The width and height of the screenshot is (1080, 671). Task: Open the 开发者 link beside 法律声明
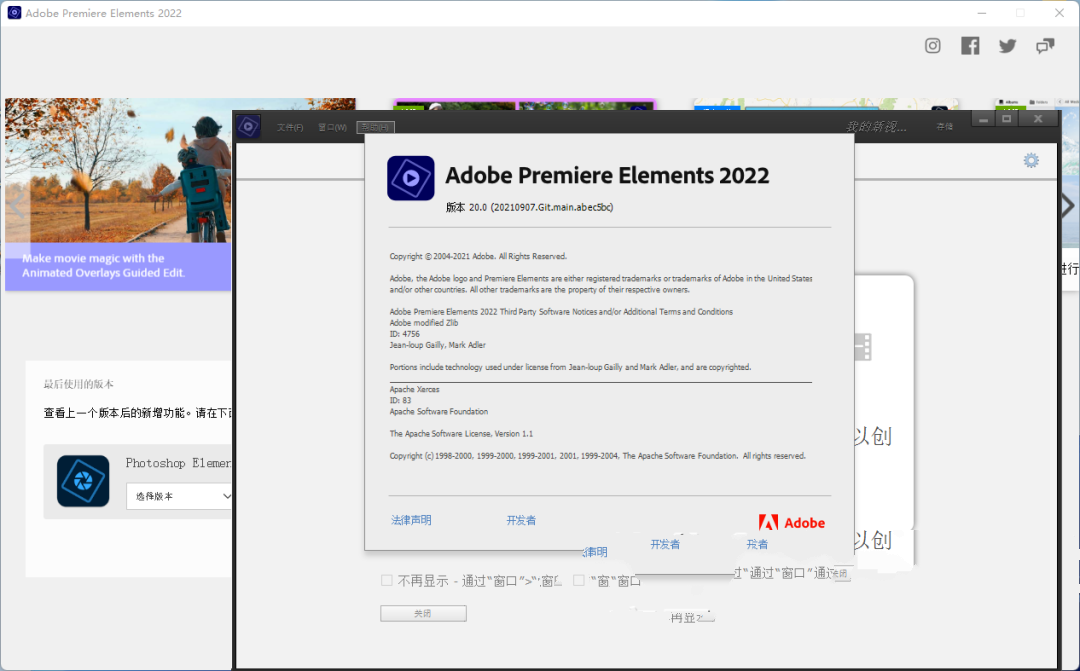pyautogui.click(x=521, y=520)
